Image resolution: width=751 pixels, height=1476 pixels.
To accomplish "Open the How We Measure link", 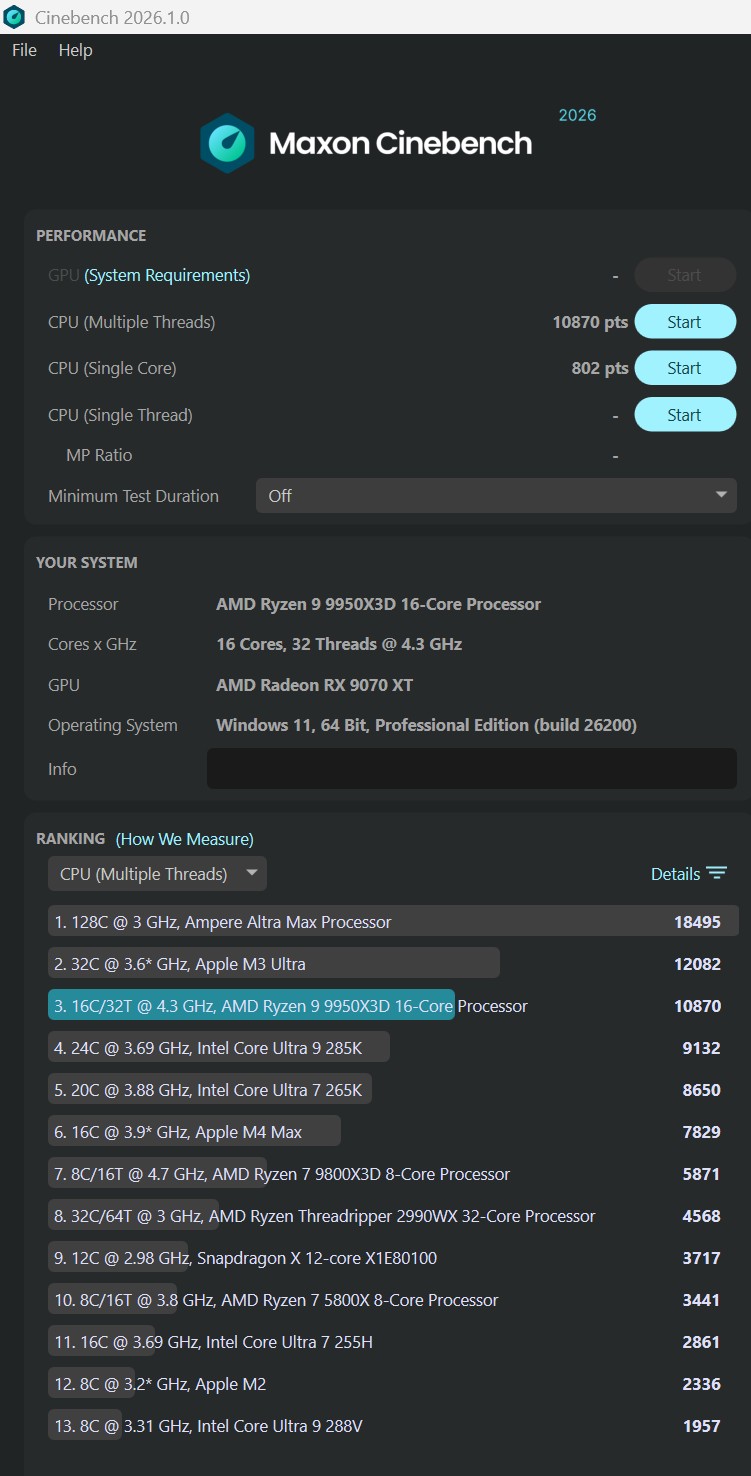I will 185,839.
